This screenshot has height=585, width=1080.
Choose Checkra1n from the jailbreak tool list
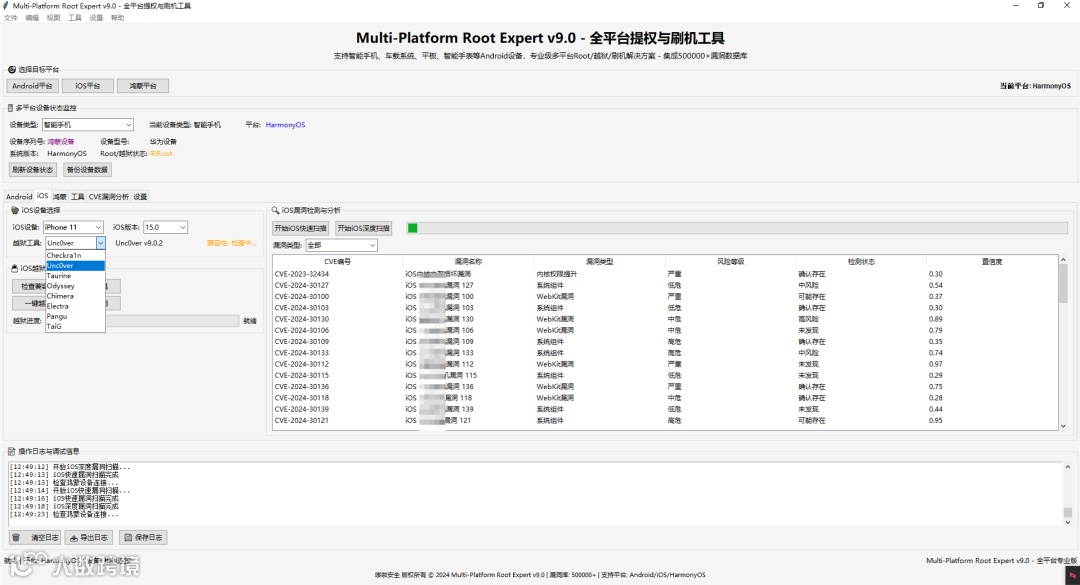point(75,256)
